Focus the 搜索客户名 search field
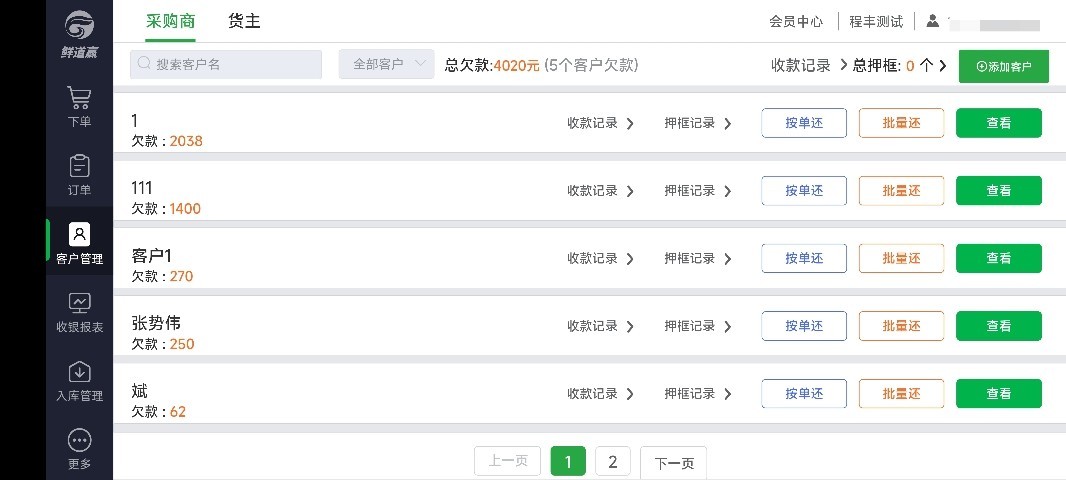Viewport: 1066px width, 480px height. [226, 64]
